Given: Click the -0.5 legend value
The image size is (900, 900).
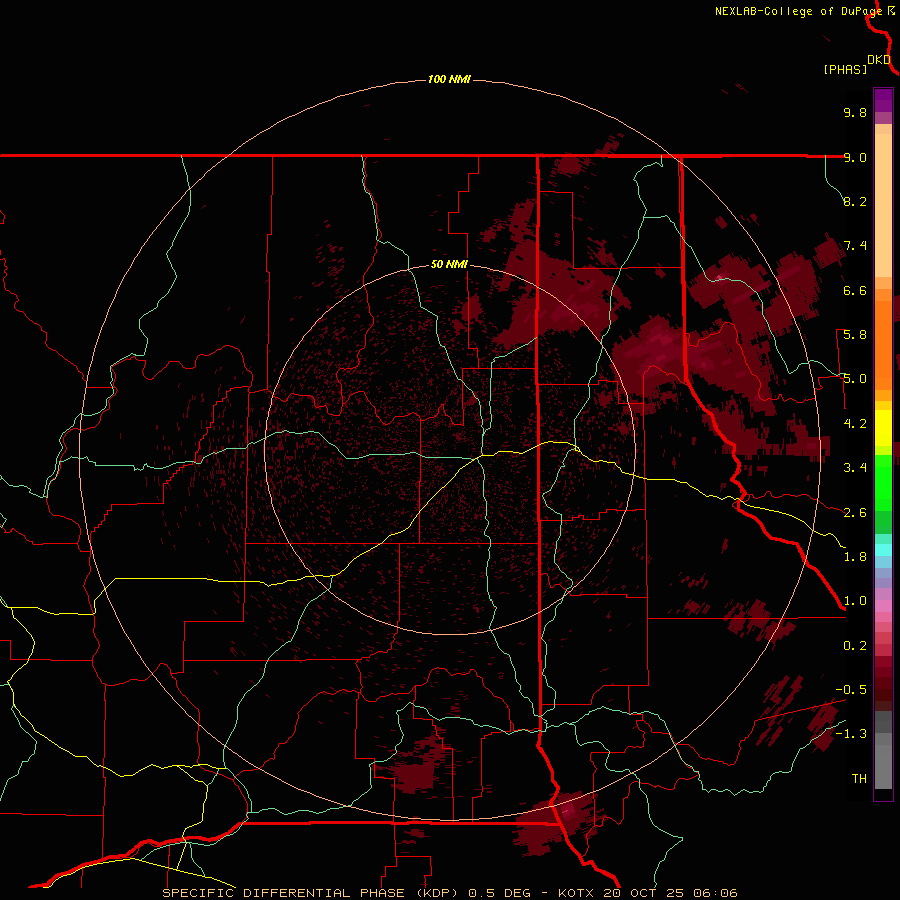Looking at the screenshot, I should [x=851, y=690].
